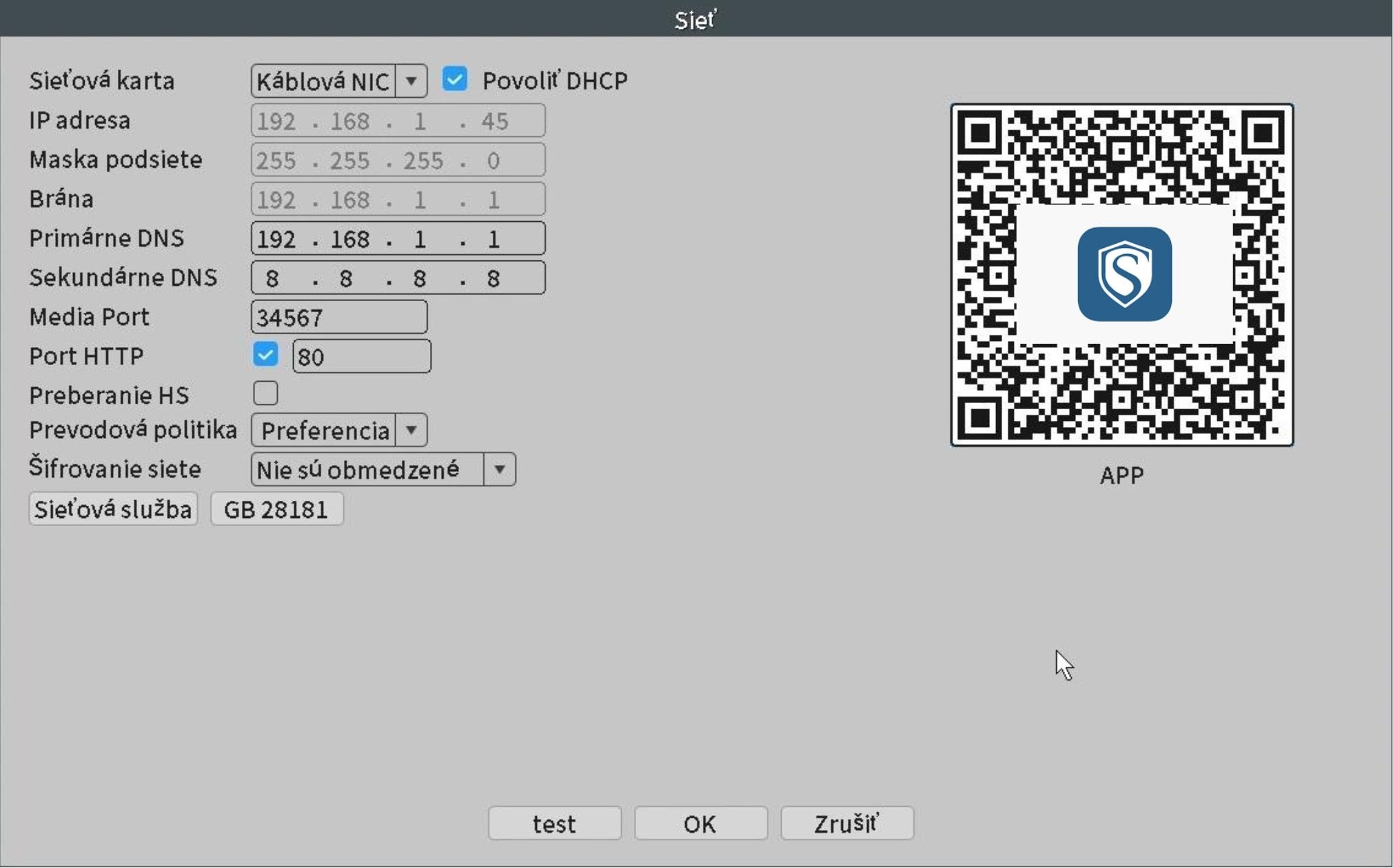The width and height of the screenshot is (1393, 868).
Task: Click the Šifrovanie siete label
Action: (x=115, y=468)
